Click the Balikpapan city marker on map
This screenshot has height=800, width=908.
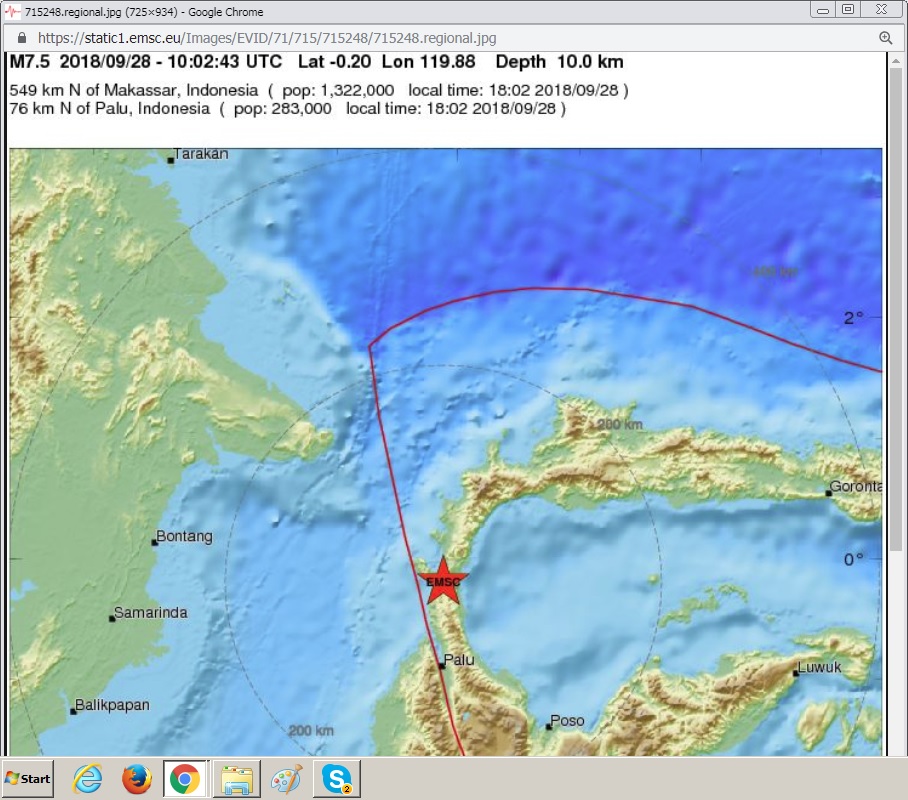73,711
